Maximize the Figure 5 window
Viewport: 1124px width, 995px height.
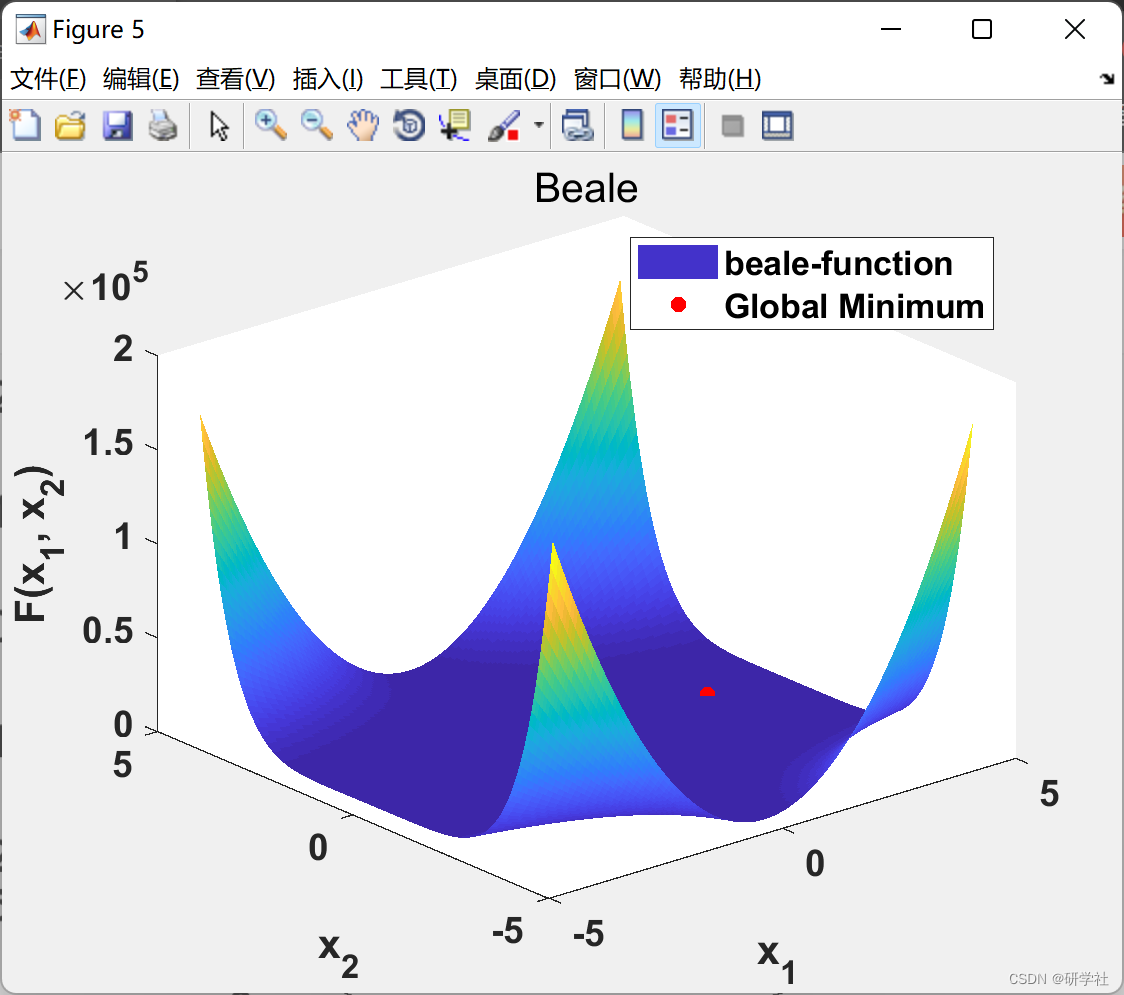coord(981,29)
